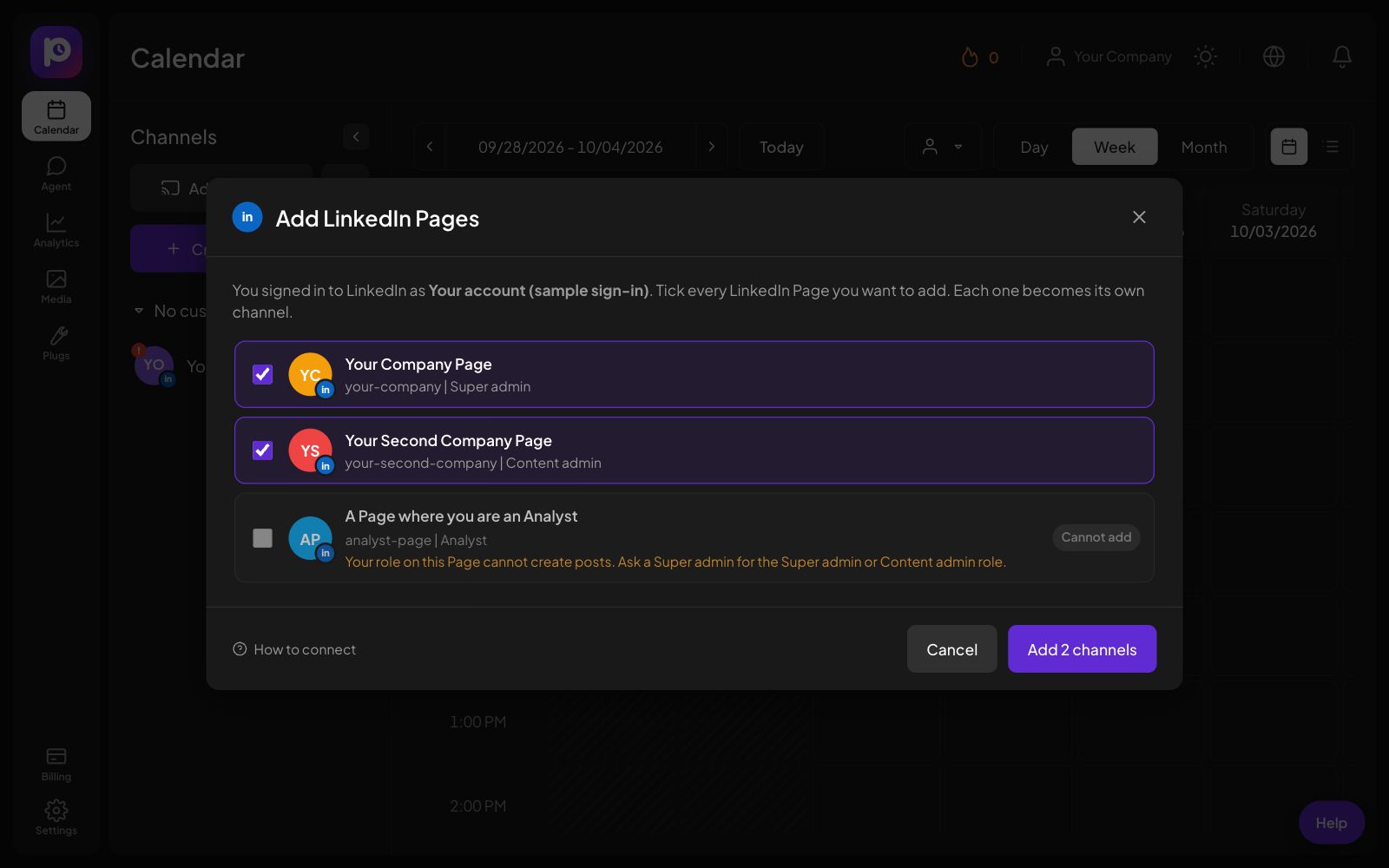Image resolution: width=1389 pixels, height=868 pixels.
Task: Click the disabled Analyst page checkbox
Action: [262, 538]
